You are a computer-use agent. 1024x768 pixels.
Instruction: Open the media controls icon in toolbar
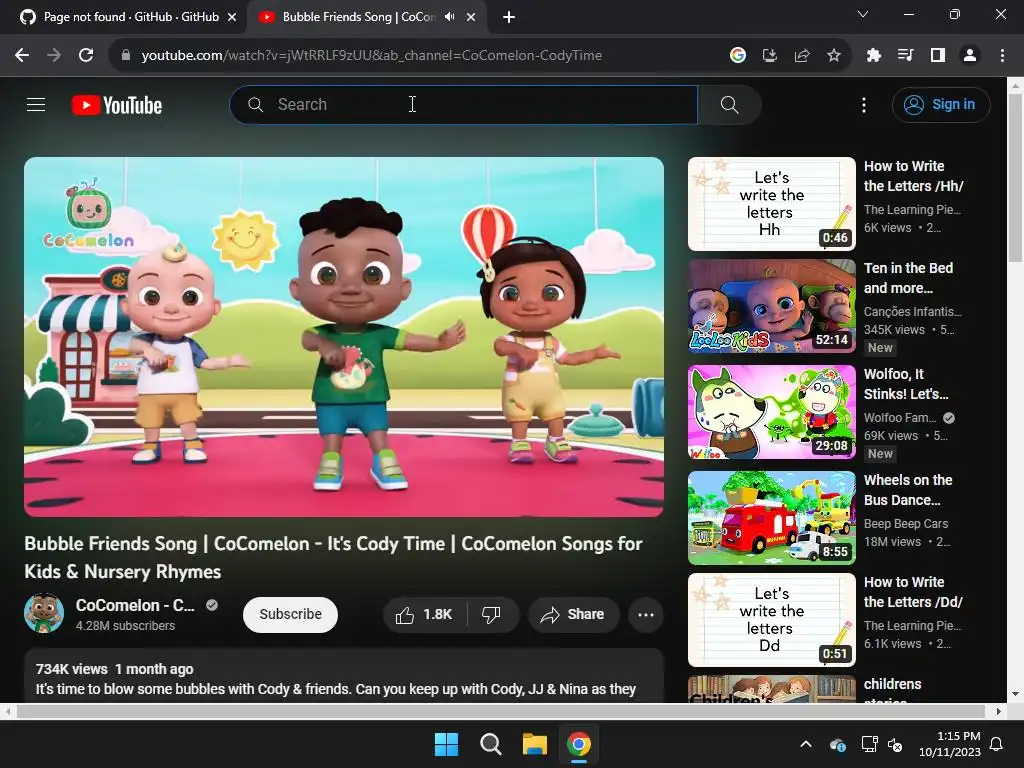(905, 56)
